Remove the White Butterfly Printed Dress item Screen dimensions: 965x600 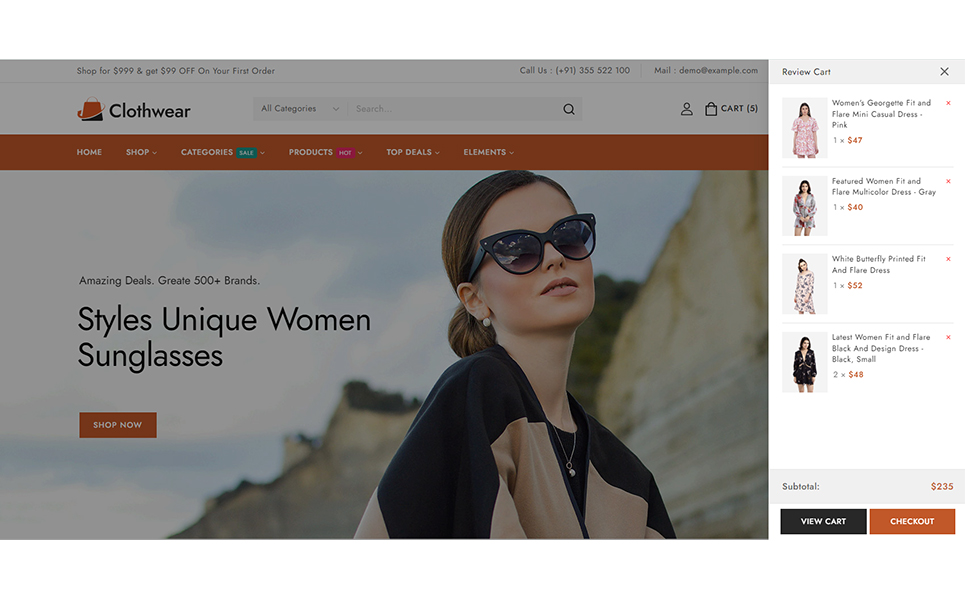pos(948,259)
